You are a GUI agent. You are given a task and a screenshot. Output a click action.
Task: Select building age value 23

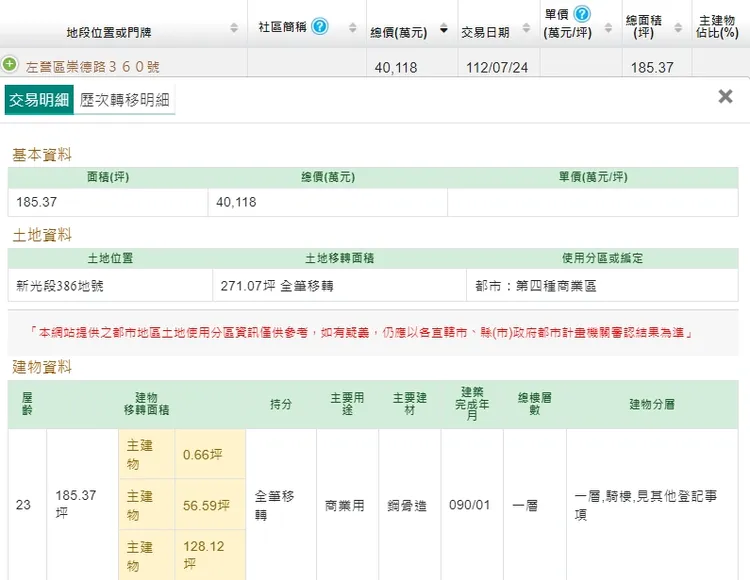[23, 505]
